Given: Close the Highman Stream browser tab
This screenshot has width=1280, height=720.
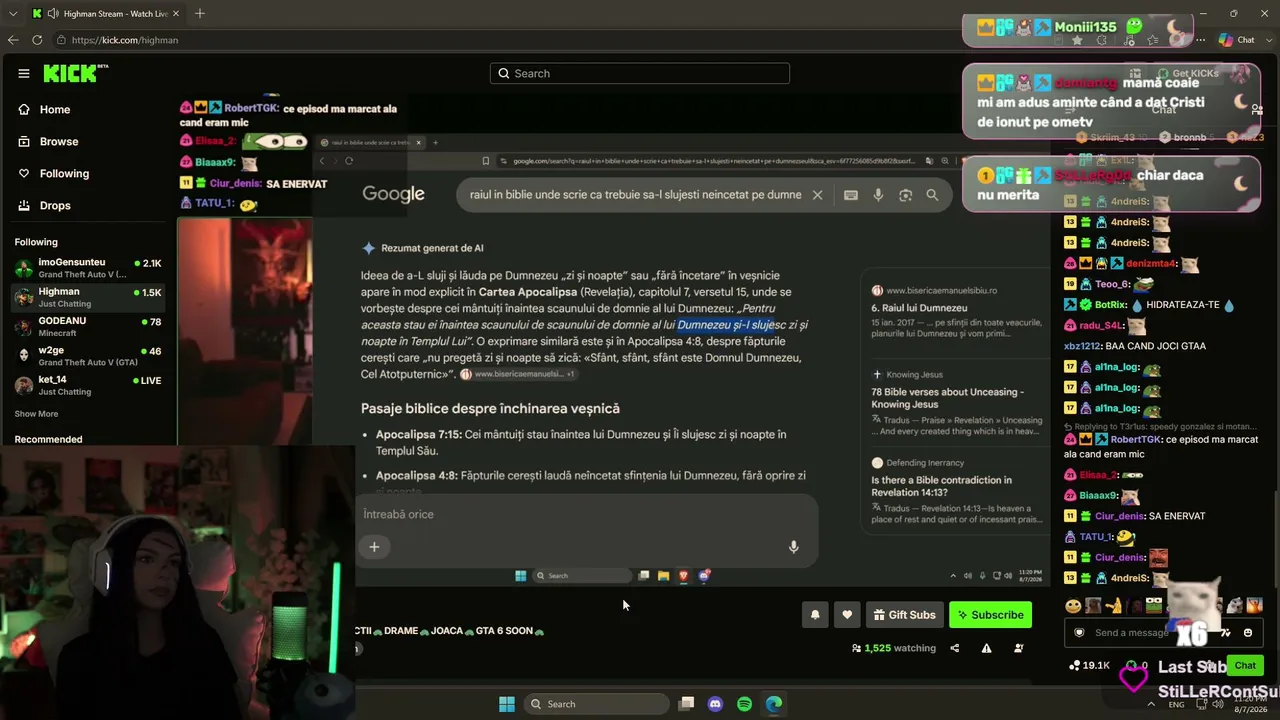Looking at the screenshot, I should pyautogui.click(x=175, y=14).
